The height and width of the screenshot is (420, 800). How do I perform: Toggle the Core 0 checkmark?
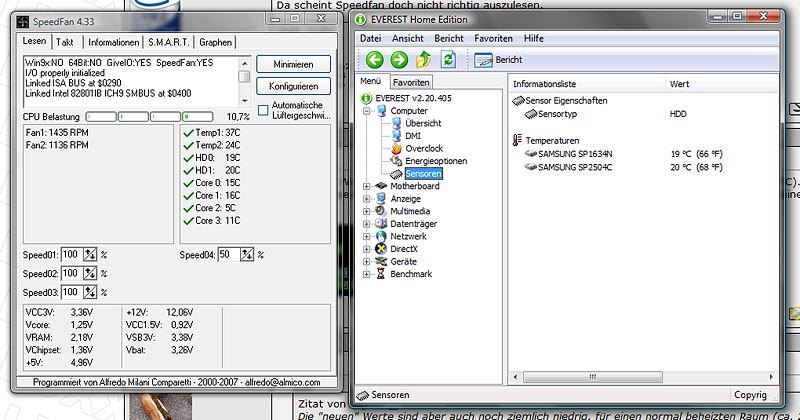(188, 183)
